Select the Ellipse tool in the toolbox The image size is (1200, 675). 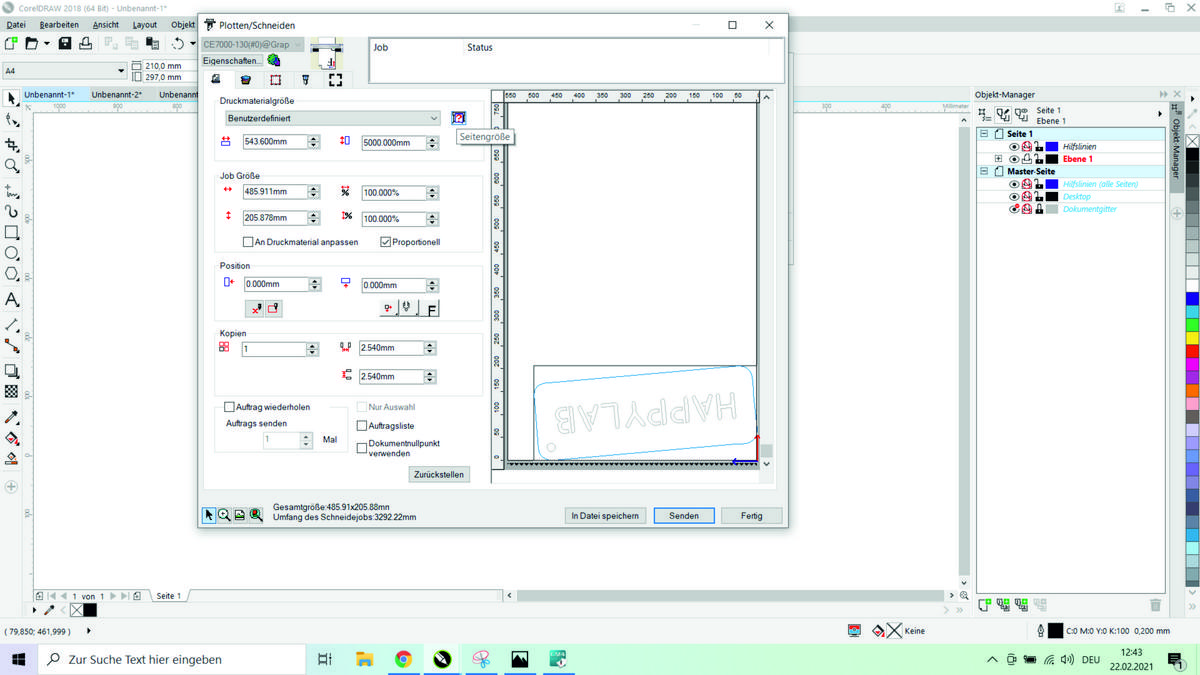pyautogui.click(x=12, y=255)
